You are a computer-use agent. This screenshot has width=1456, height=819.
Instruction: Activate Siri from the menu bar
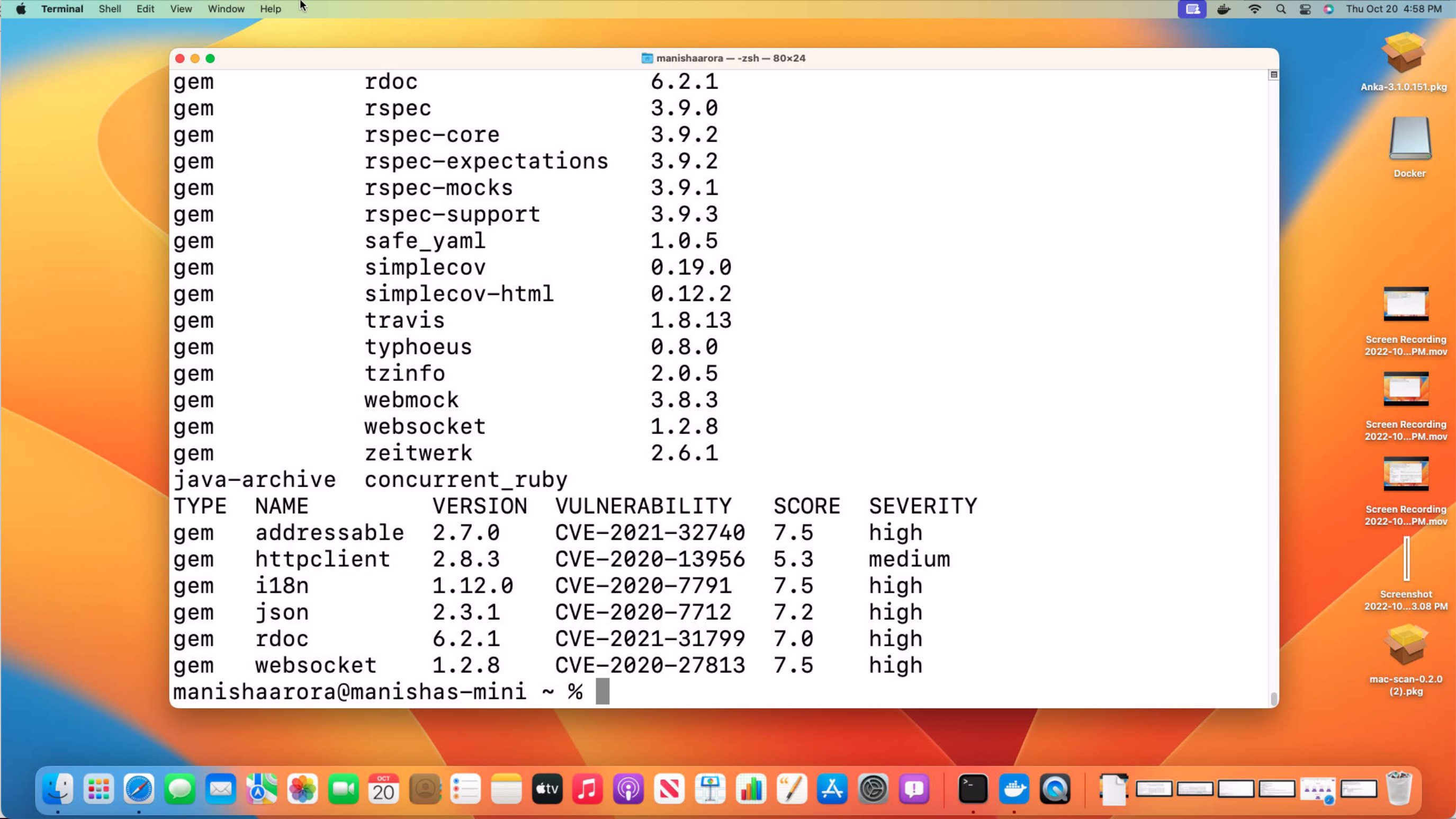pos(1329,8)
